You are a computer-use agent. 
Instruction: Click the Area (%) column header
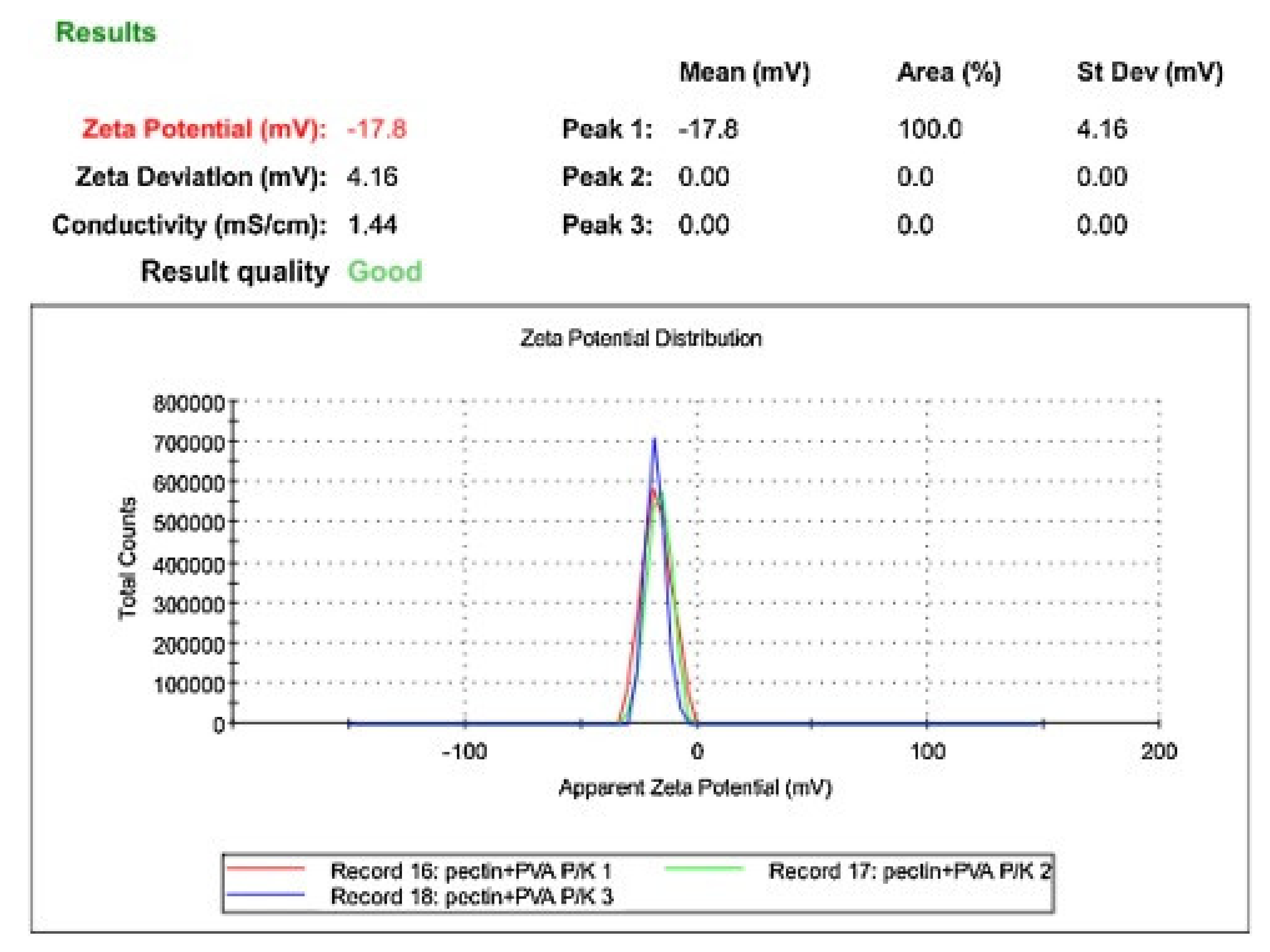coord(948,72)
